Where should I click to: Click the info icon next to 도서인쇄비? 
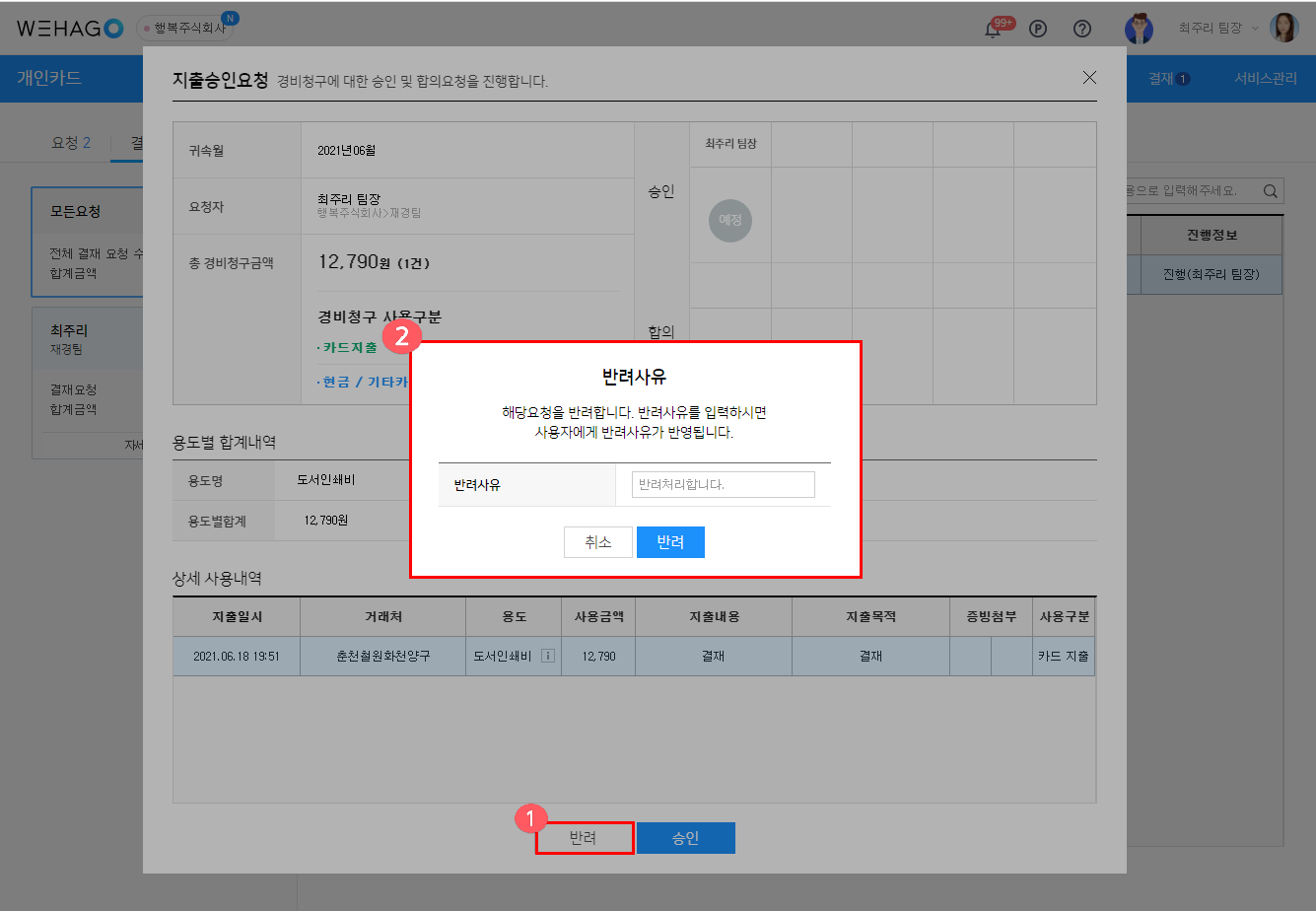[548, 656]
